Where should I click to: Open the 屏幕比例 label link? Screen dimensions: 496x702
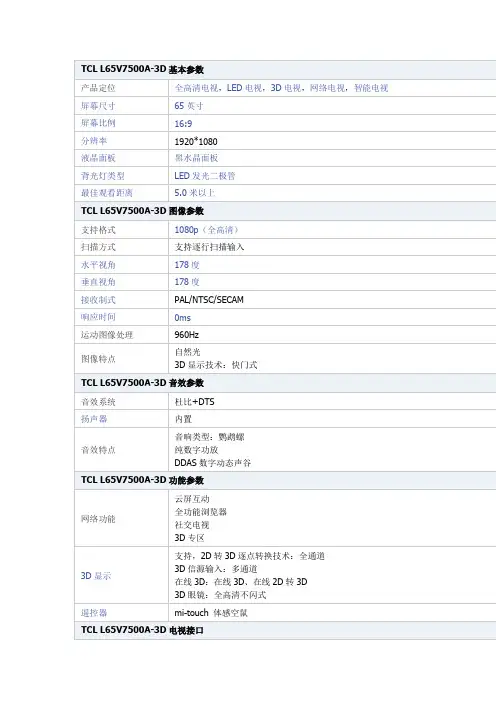click(98, 123)
